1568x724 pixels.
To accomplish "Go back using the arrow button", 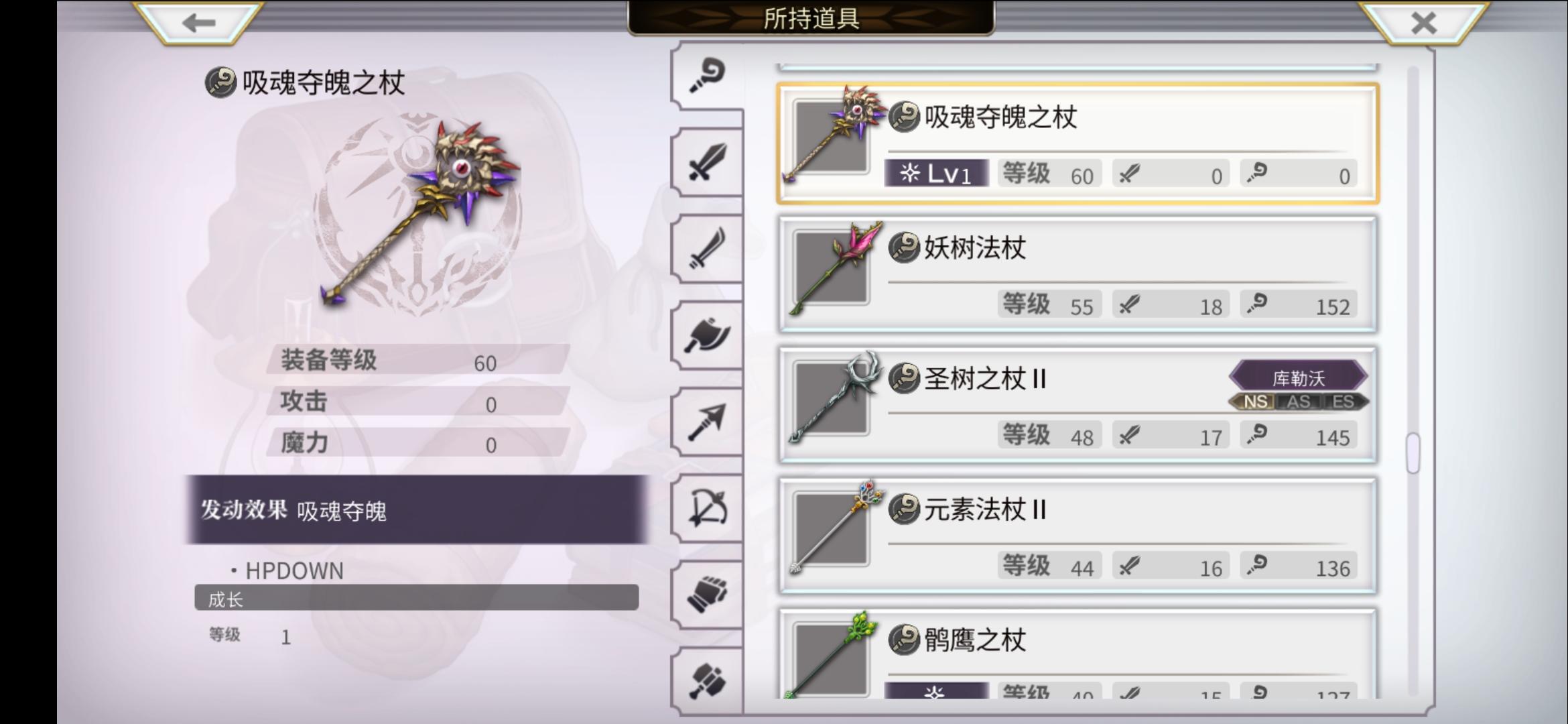I will [x=198, y=23].
